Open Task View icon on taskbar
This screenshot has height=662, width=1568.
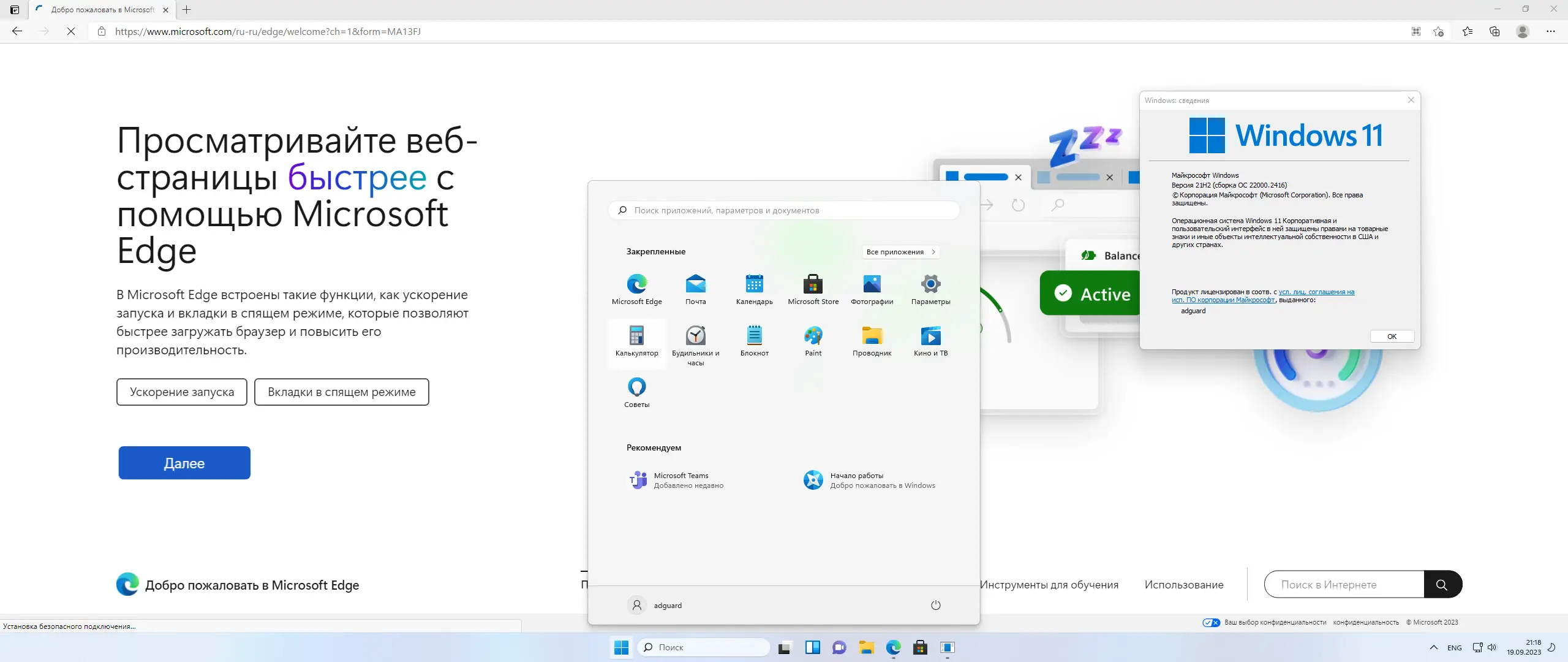(785, 648)
